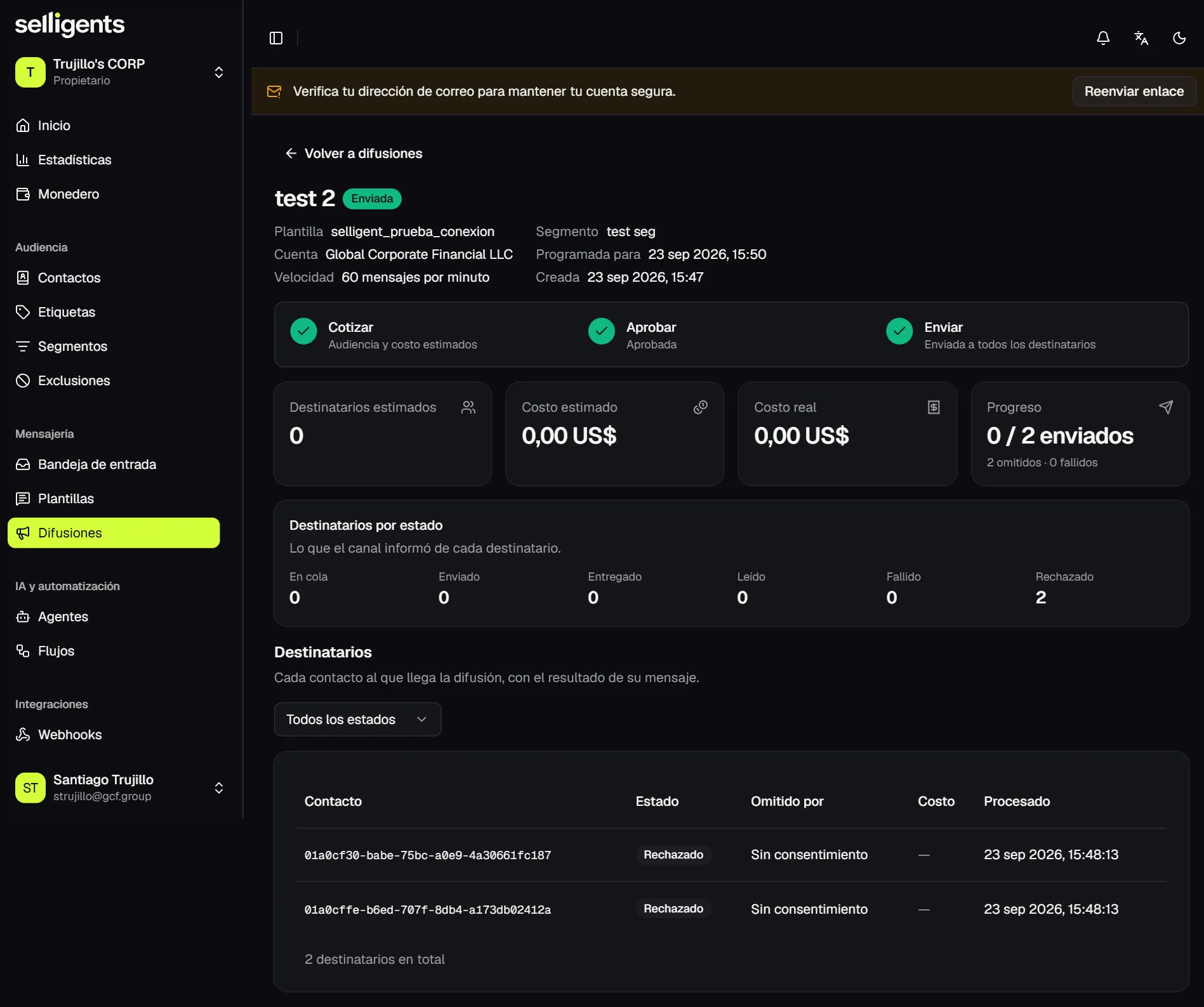Click the back arrow next to Volver a difusiones

point(291,154)
